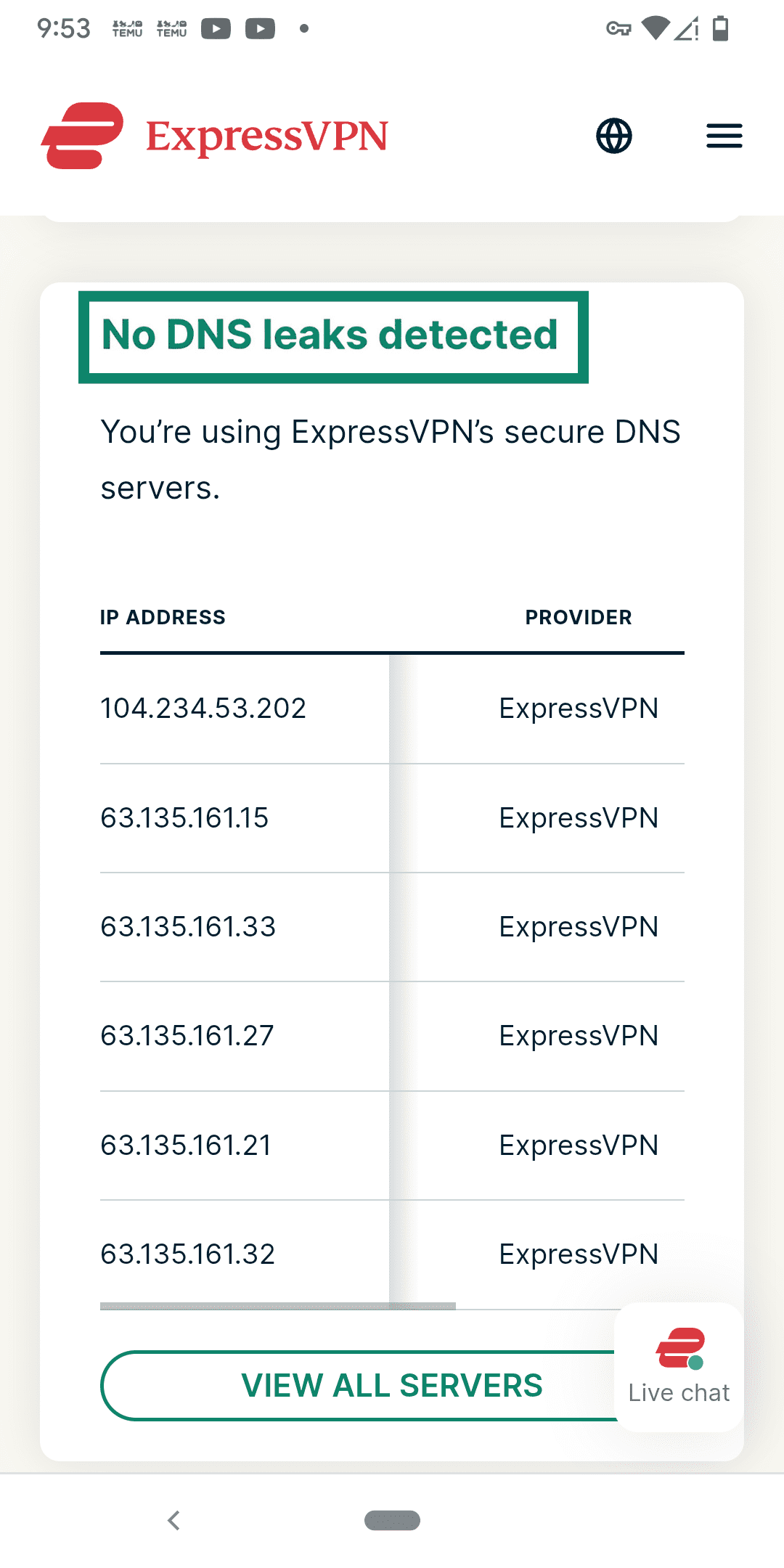Click the Live chat label

pos(679,1392)
